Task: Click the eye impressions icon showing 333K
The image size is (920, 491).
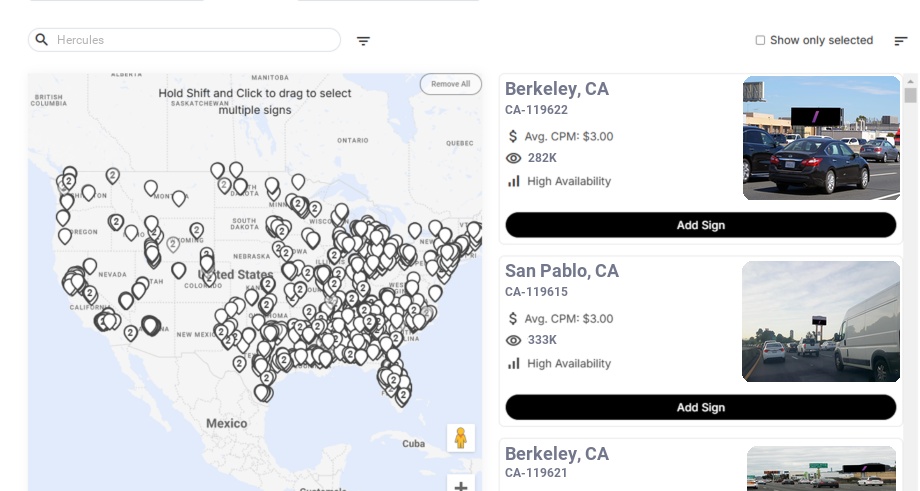Action: pos(514,340)
